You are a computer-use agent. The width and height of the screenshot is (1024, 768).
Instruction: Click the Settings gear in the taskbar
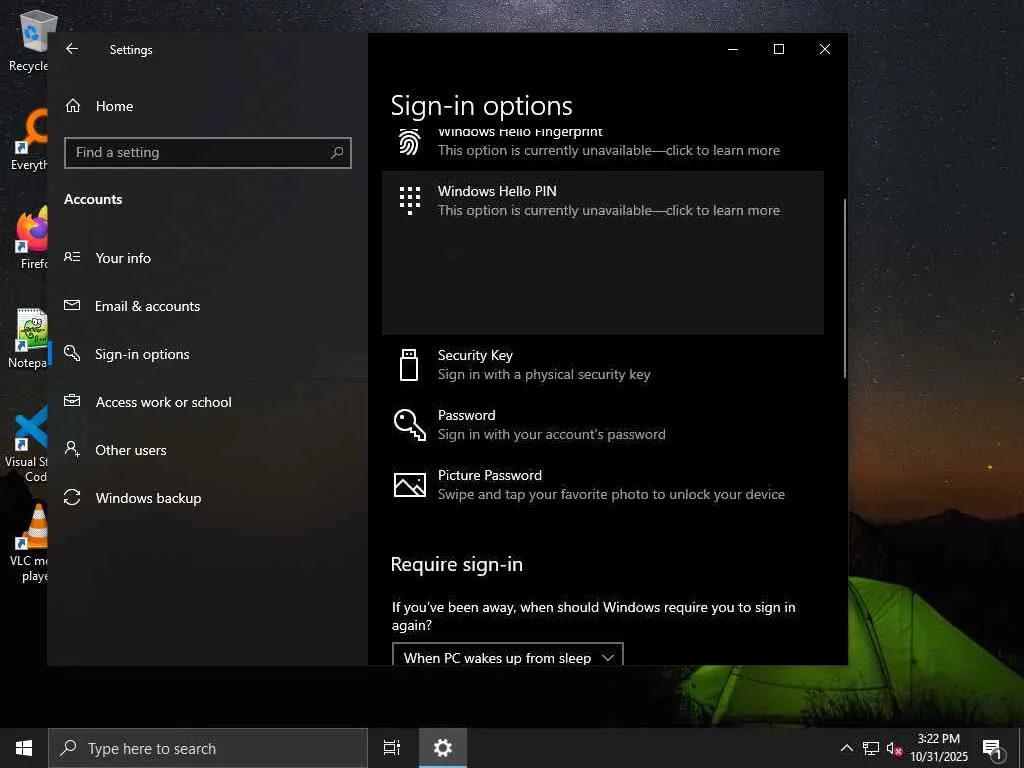443,748
